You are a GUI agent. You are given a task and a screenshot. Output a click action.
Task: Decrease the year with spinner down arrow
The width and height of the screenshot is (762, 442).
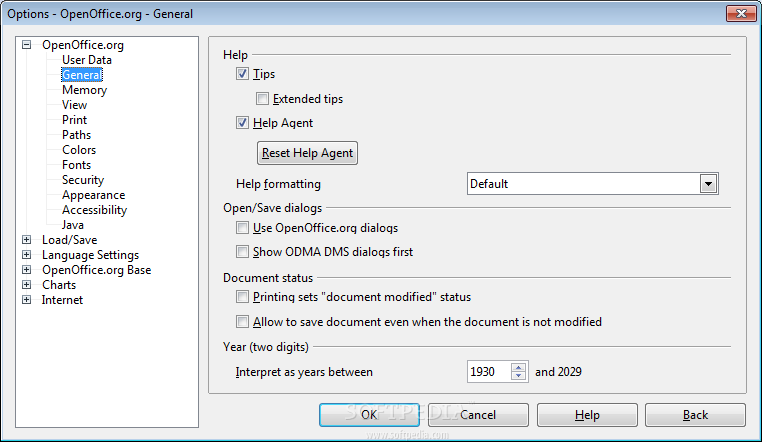(519, 376)
